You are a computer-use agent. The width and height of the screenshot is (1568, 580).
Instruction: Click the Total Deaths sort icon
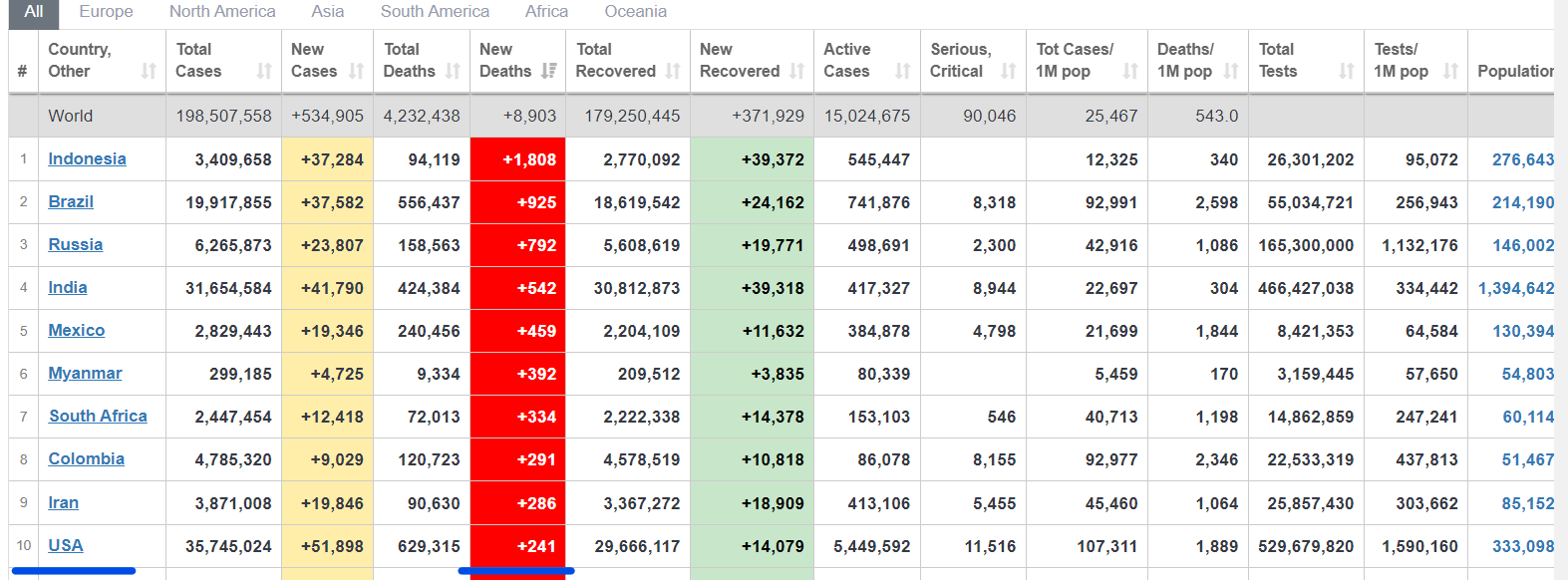pos(453,71)
